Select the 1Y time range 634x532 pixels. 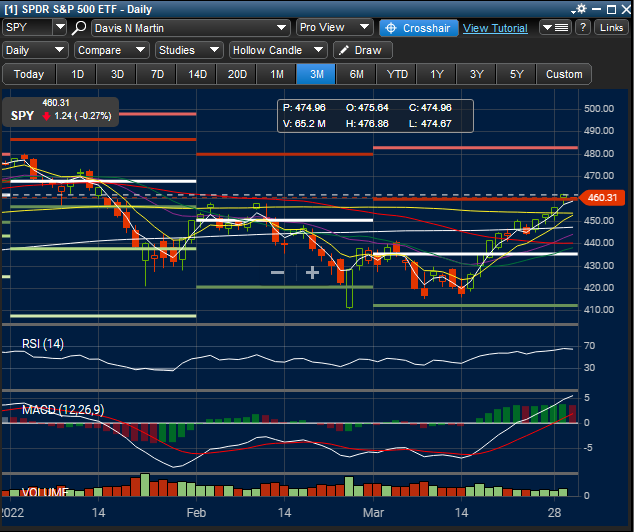(437, 74)
